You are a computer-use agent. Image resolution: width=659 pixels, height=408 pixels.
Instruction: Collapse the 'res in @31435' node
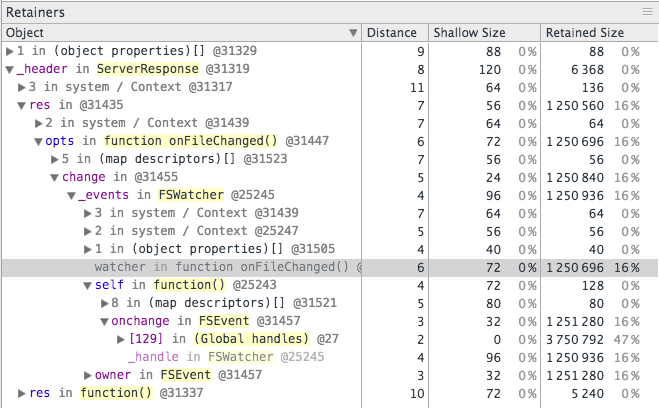point(22,105)
